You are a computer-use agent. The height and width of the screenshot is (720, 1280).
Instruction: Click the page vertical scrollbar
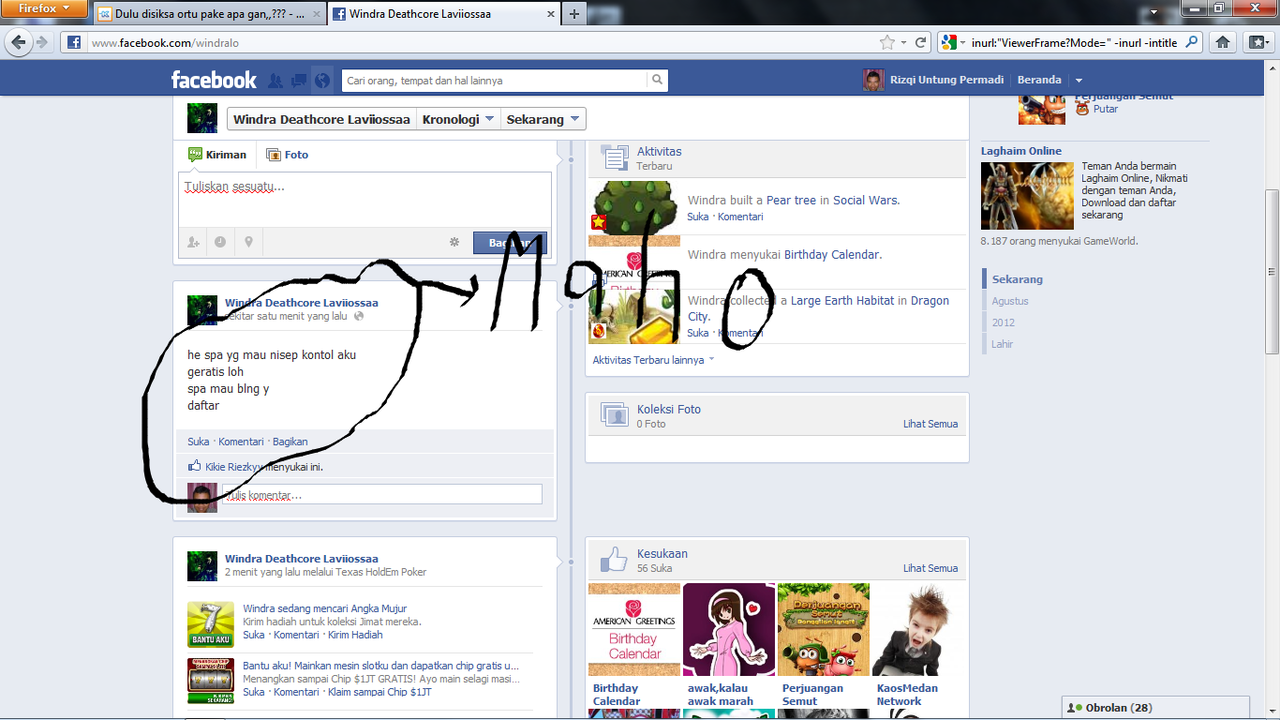(1272, 270)
